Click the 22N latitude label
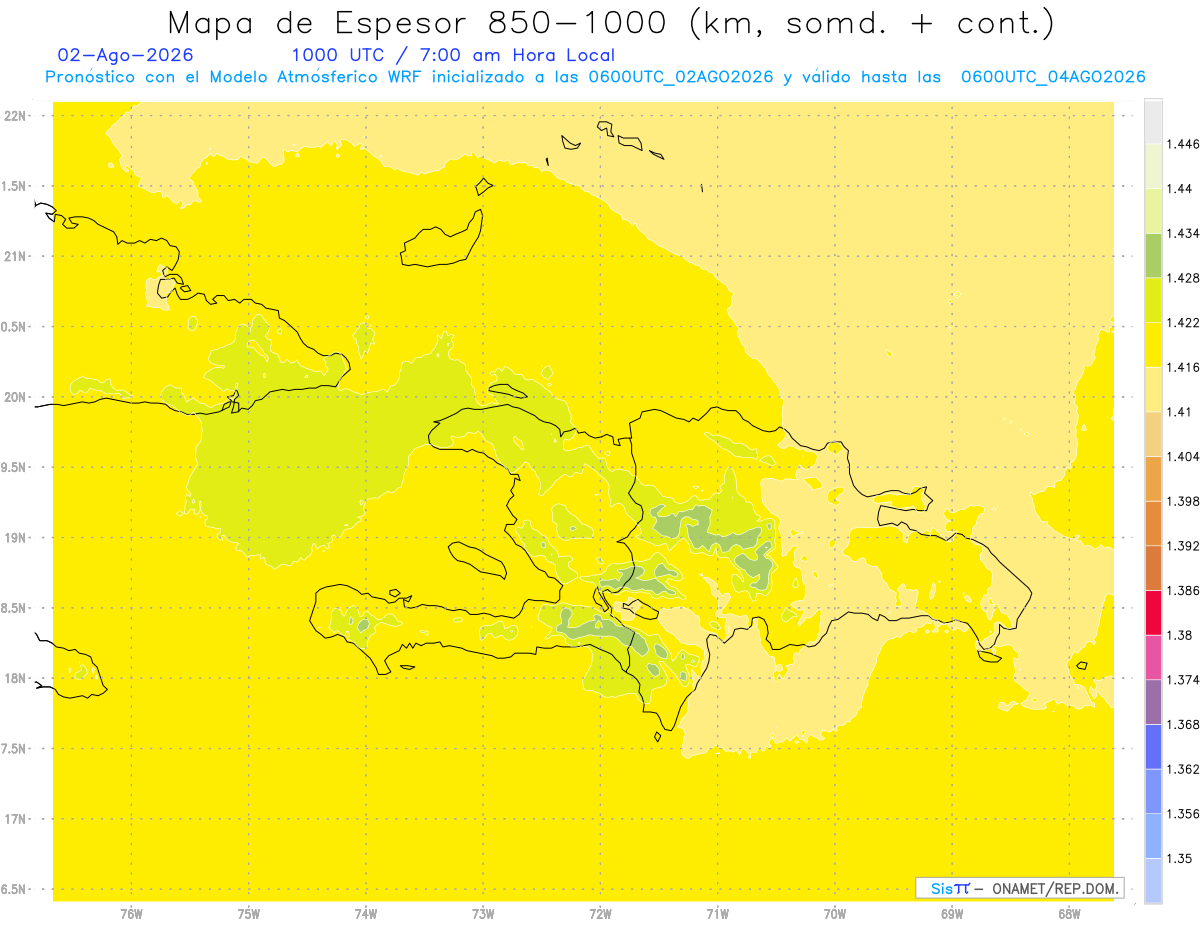 [16, 115]
